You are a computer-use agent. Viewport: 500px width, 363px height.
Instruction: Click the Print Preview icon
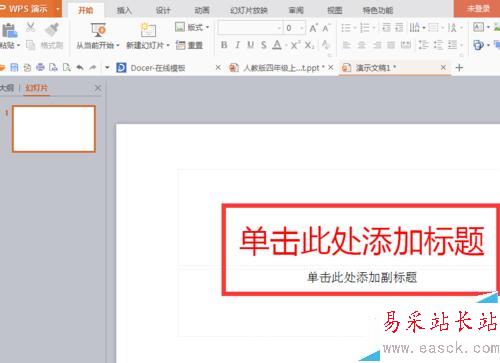point(67,68)
